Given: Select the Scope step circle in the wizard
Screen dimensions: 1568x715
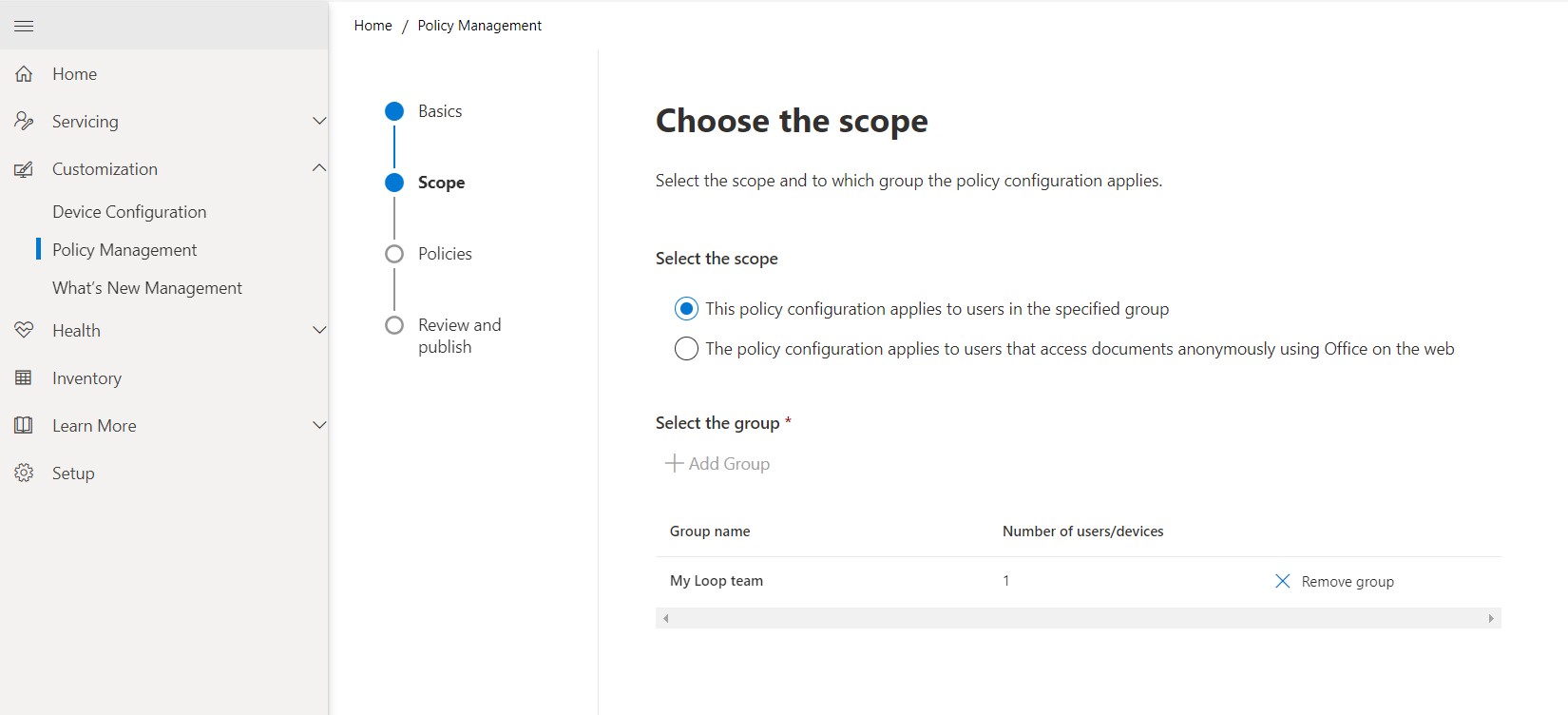Looking at the screenshot, I should click(394, 183).
